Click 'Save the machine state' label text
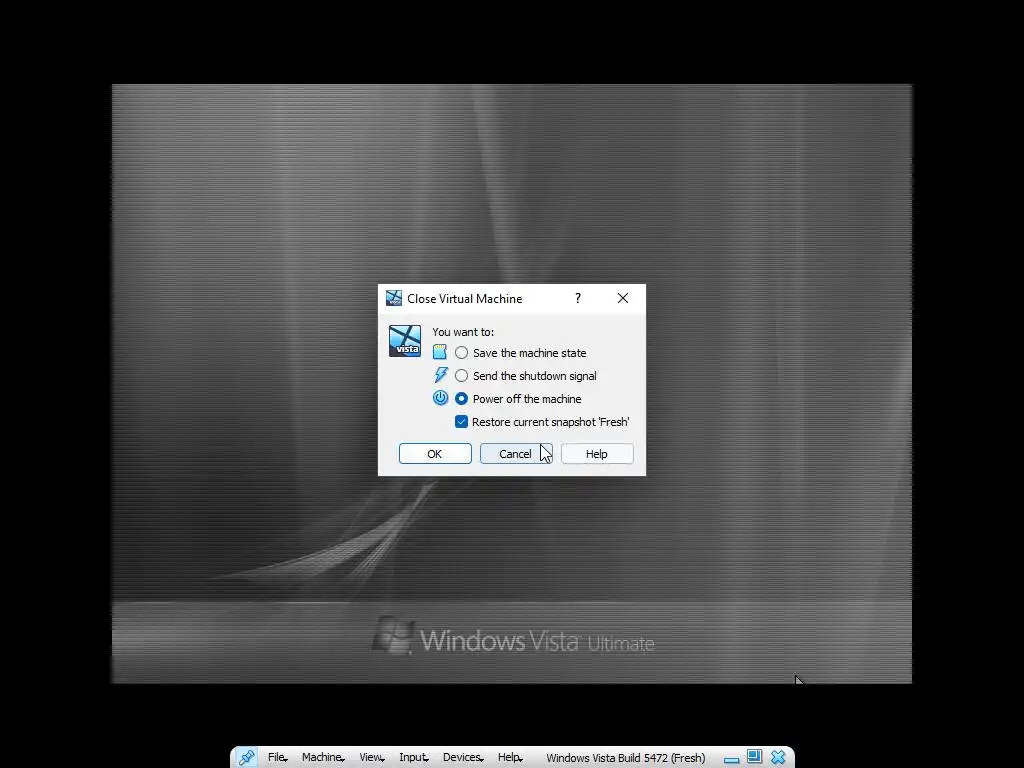 [x=530, y=353]
